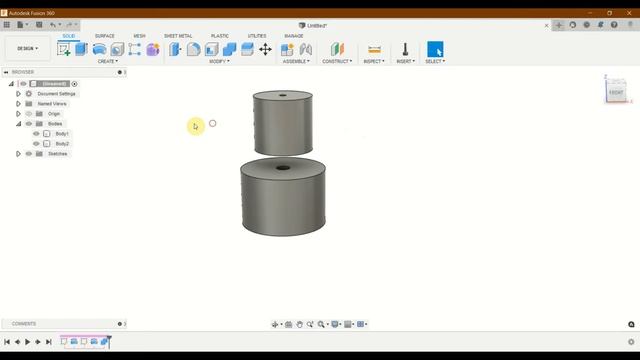Switch to the UTILITIES tab
The height and width of the screenshot is (360, 640).
257,36
